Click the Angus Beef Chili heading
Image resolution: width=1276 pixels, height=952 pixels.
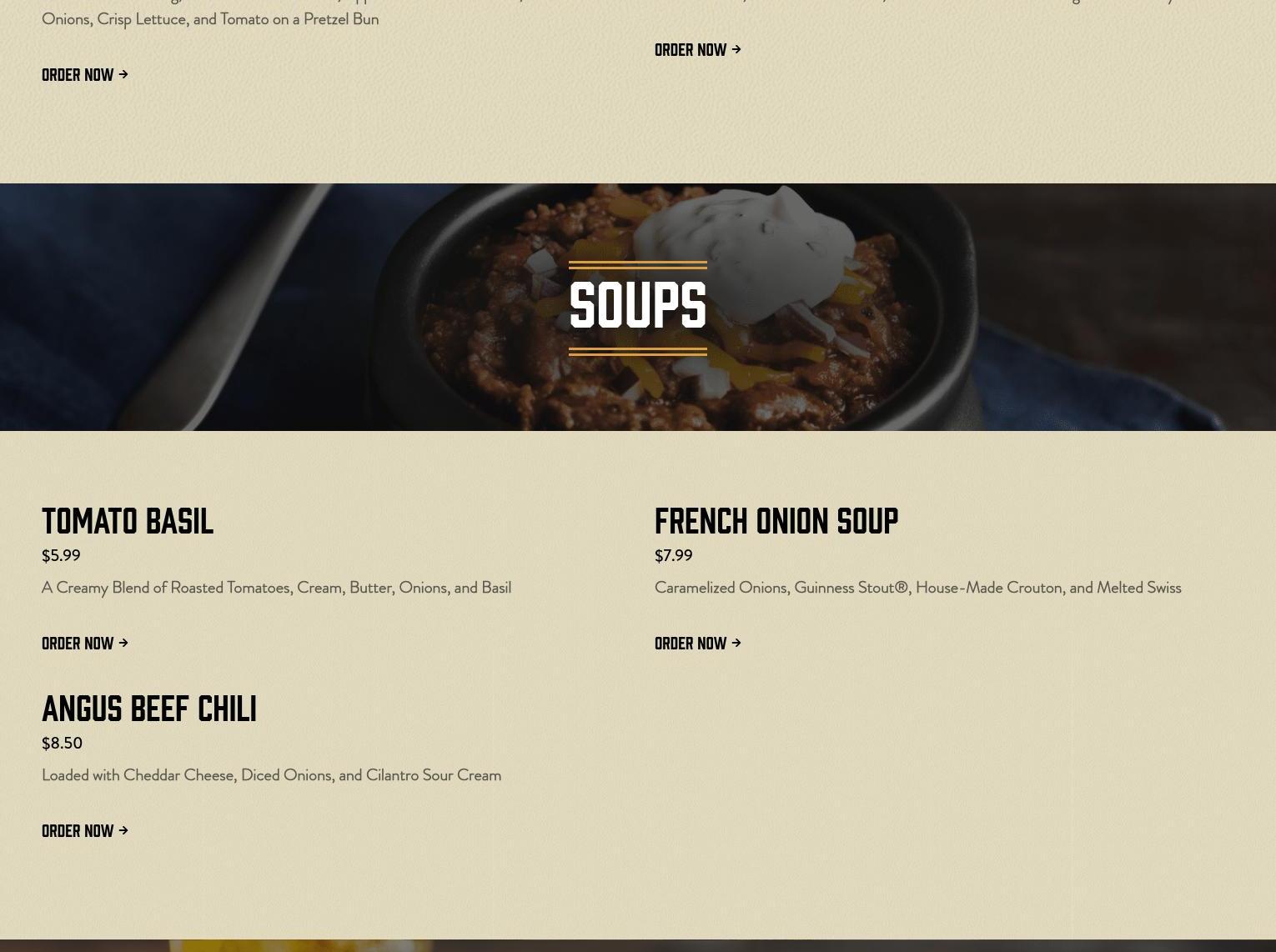(x=149, y=709)
